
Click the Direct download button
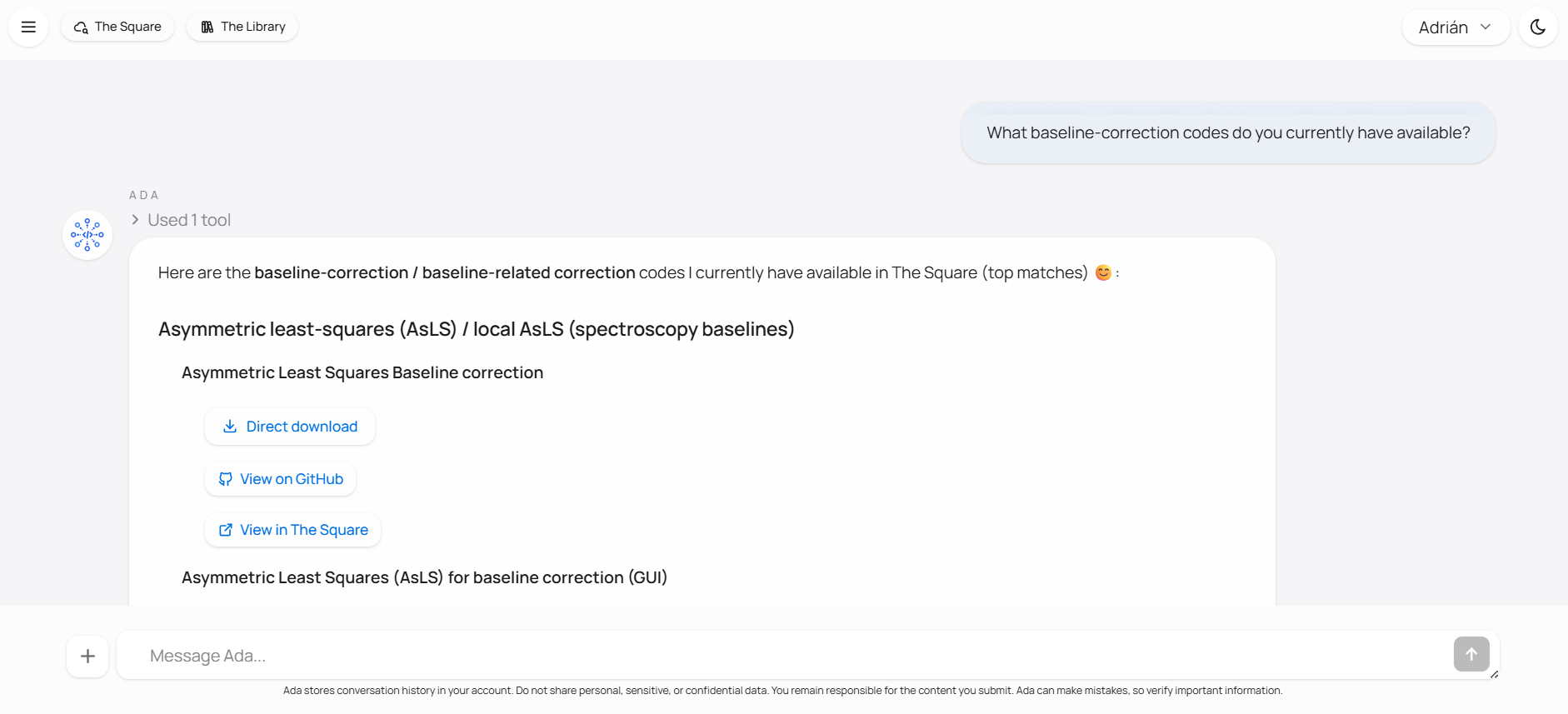[290, 427]
